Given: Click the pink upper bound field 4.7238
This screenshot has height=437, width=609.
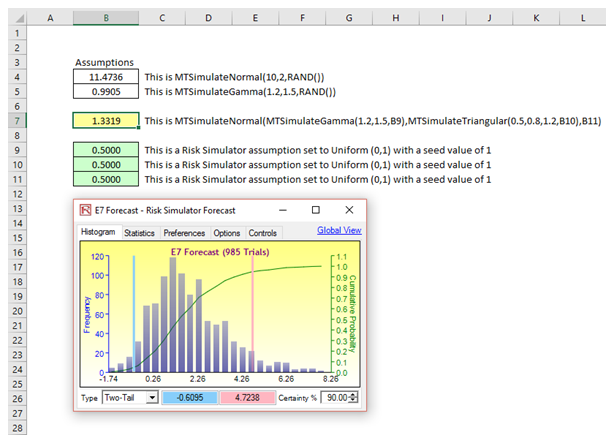Looking at the screenshot, I should click(247, 397).
